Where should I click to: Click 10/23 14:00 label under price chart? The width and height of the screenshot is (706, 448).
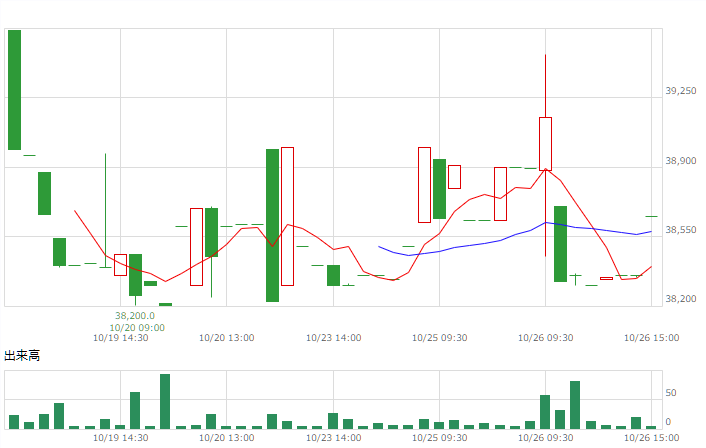[334, 338]
